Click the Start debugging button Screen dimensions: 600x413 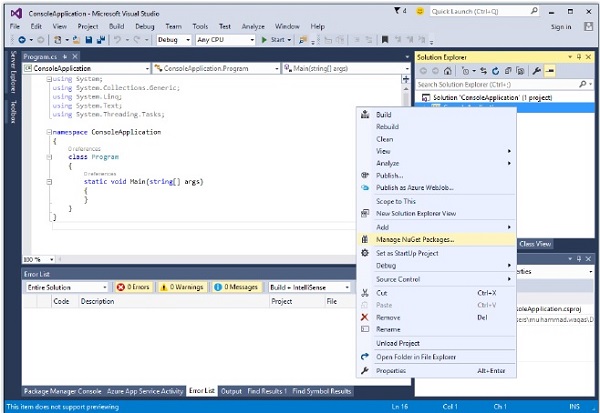(276, 40)
